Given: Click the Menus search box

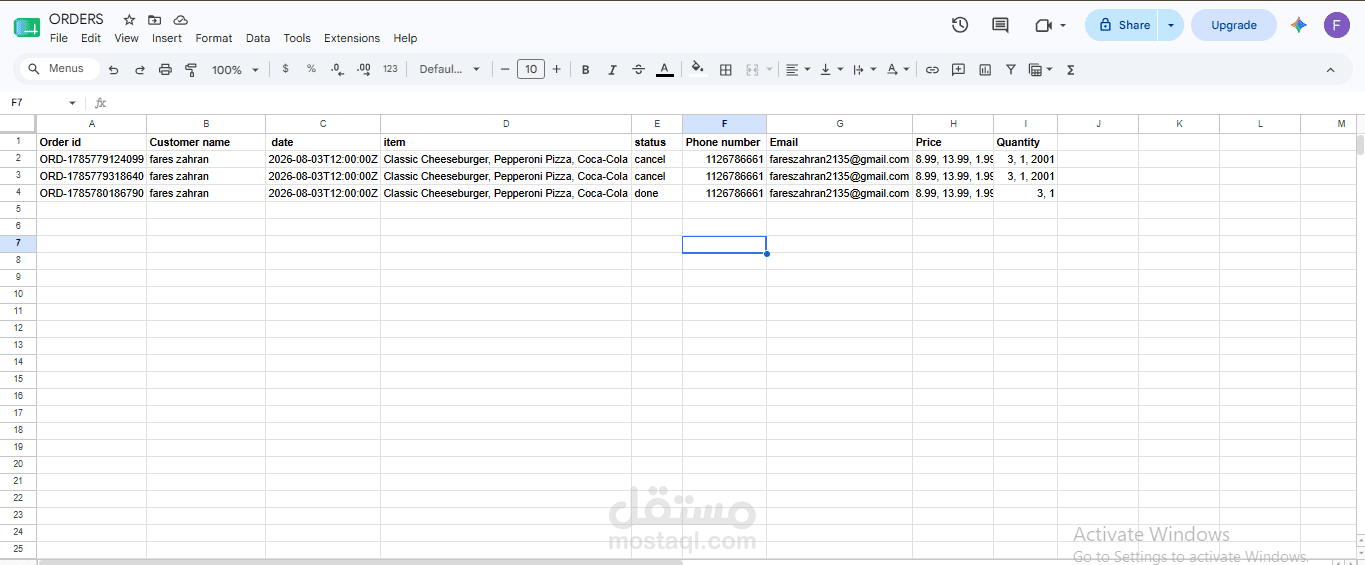Looking at the screenshot, I should [x=60, y=69].
